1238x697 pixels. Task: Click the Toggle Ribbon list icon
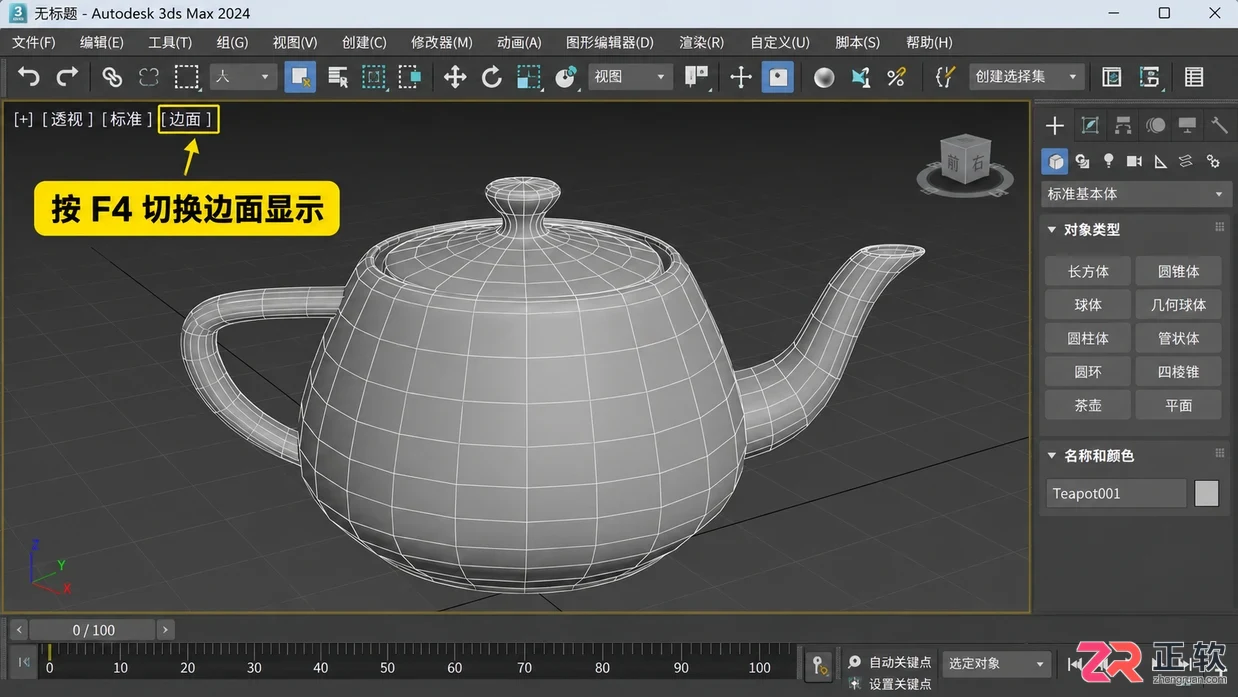(x=1194, y=77)
